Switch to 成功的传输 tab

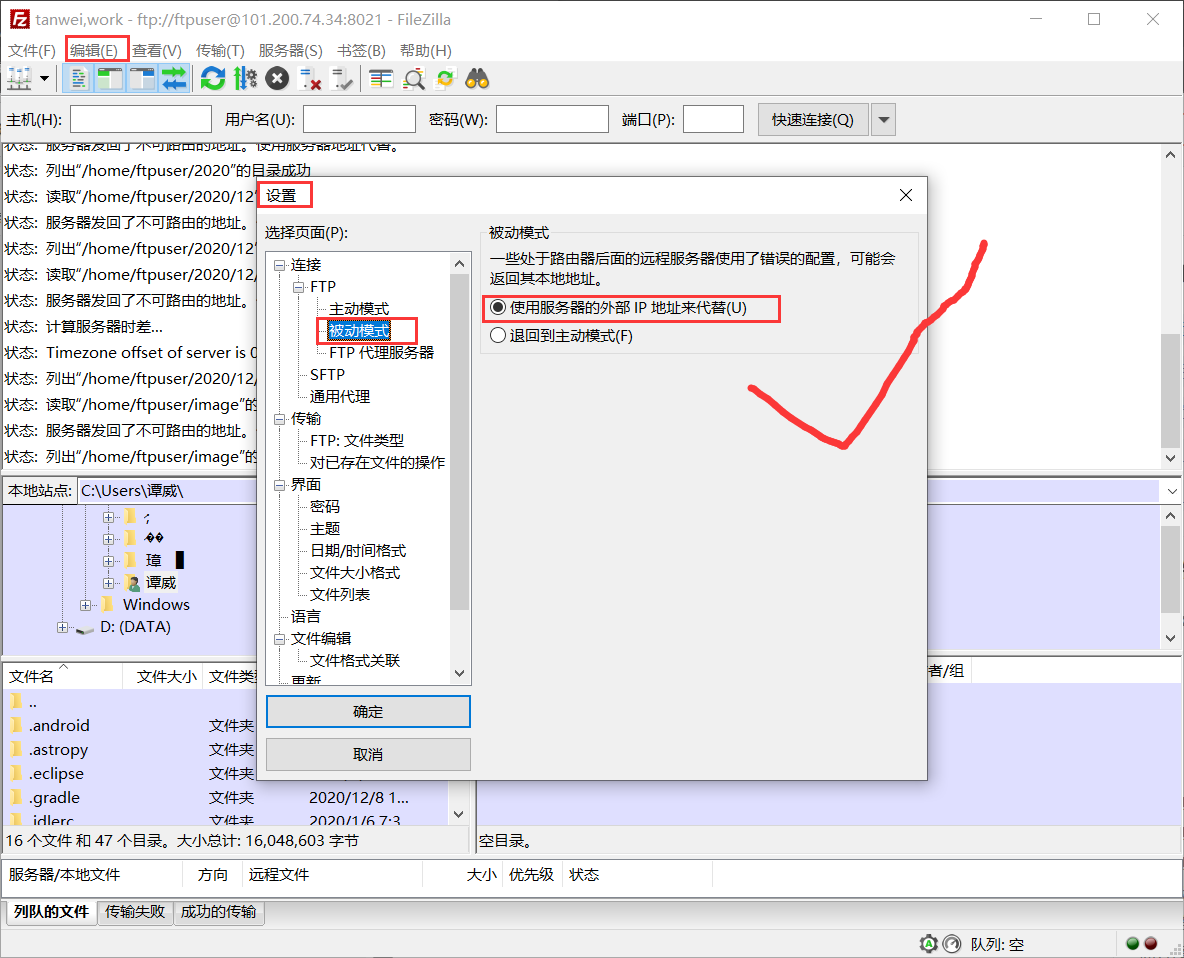218,912
